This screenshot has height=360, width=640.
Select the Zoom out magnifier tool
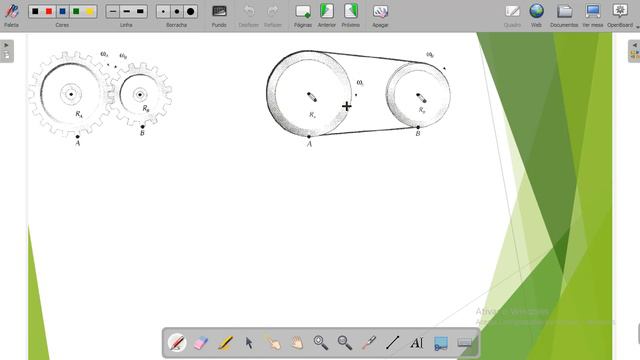[345, 343]
